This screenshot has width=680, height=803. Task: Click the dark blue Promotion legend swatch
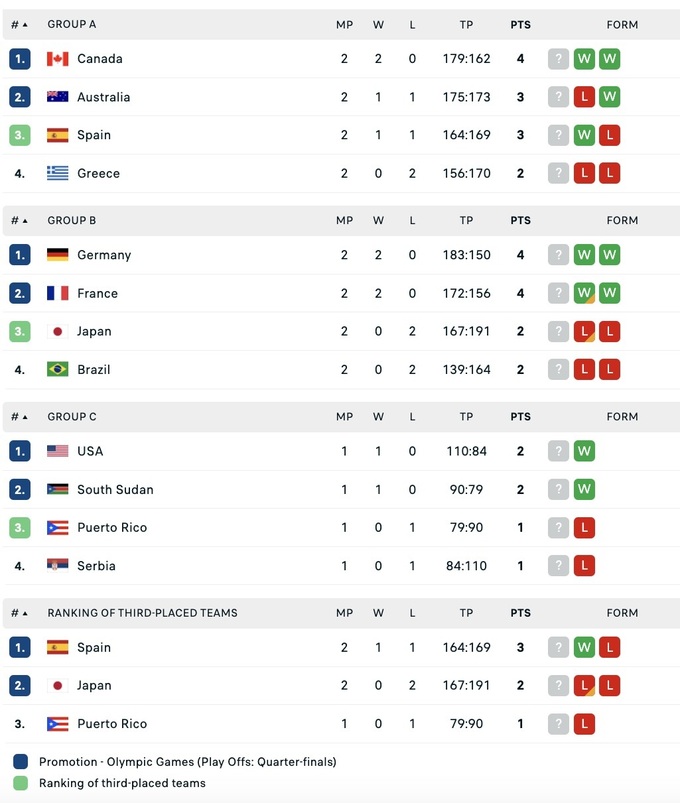click(x=21, y=761)
